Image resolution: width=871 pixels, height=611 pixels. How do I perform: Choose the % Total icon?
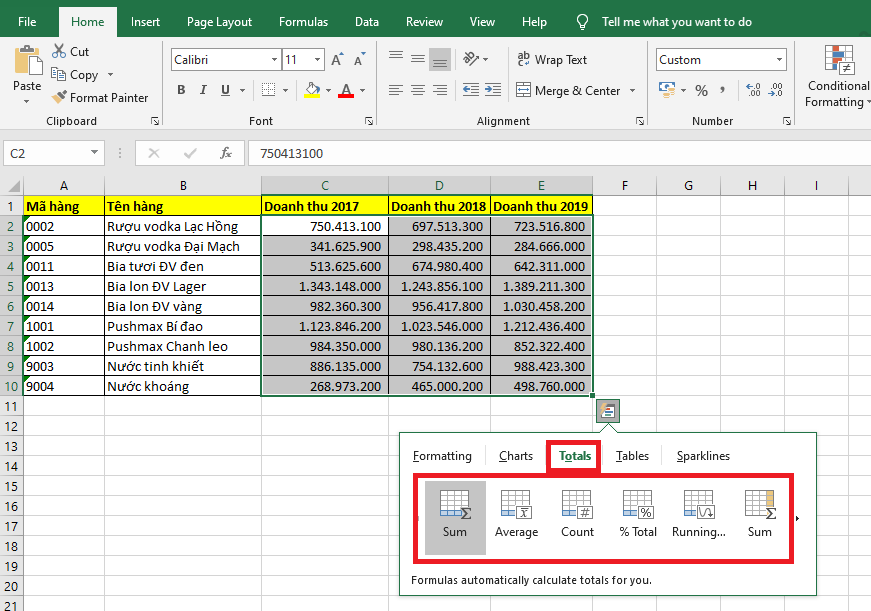[x=638, y=513]
